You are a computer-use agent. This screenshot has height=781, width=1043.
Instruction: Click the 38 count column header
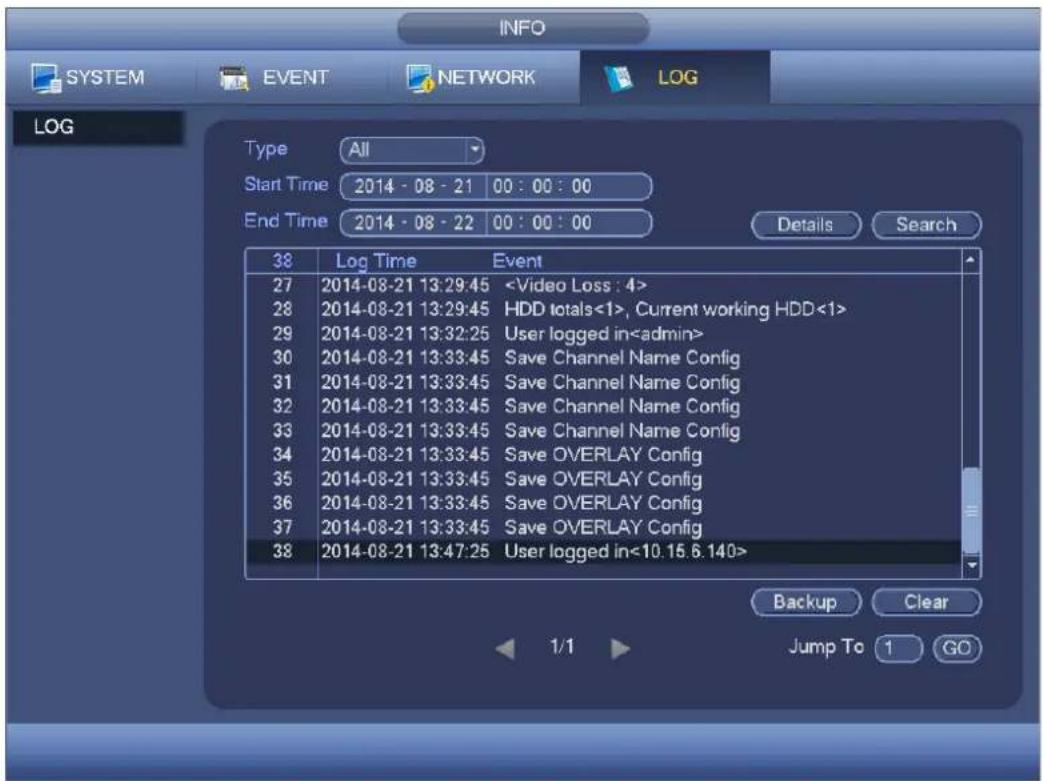point(282,261)
